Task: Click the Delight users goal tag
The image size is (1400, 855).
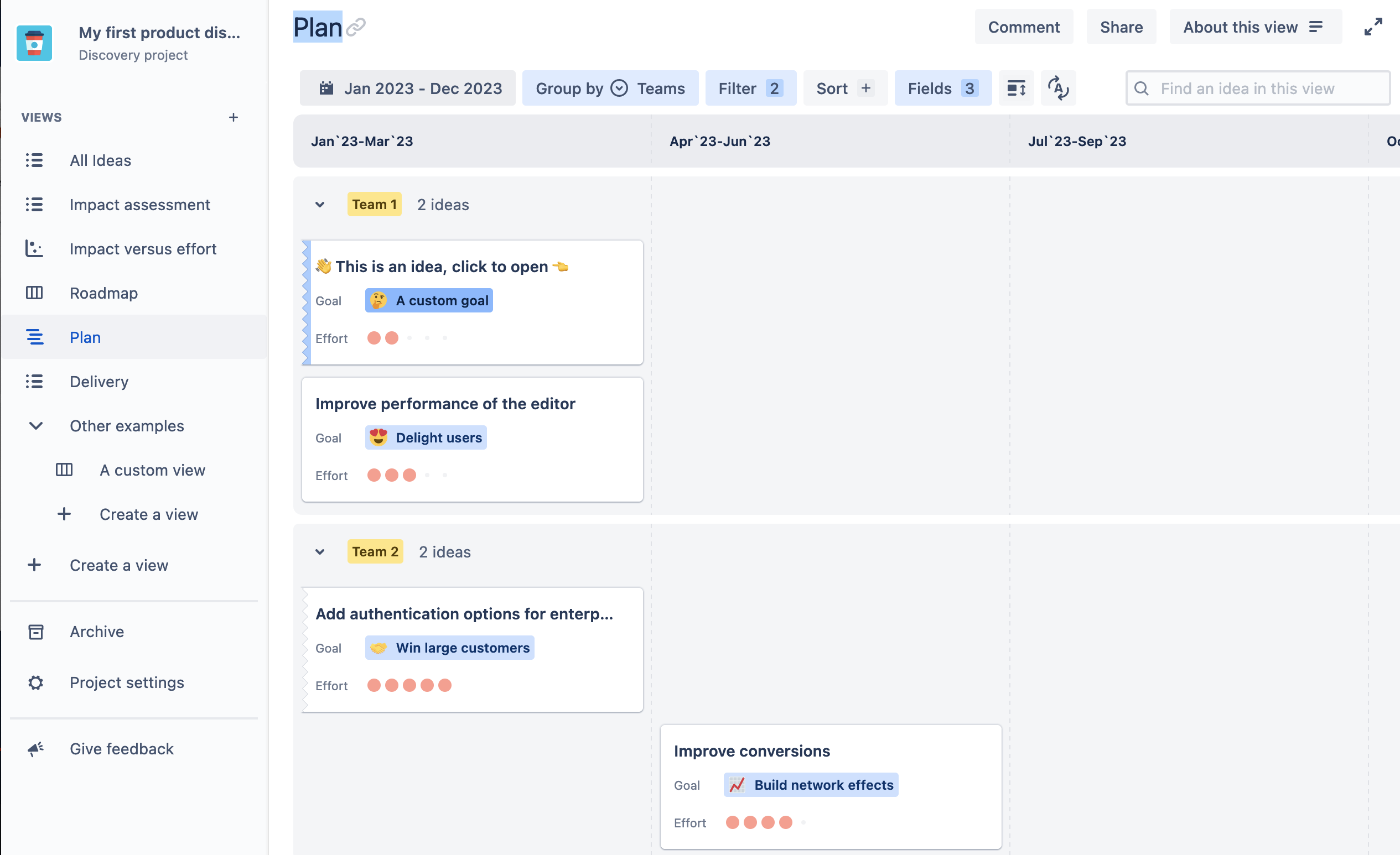Action: pos(426,437)
